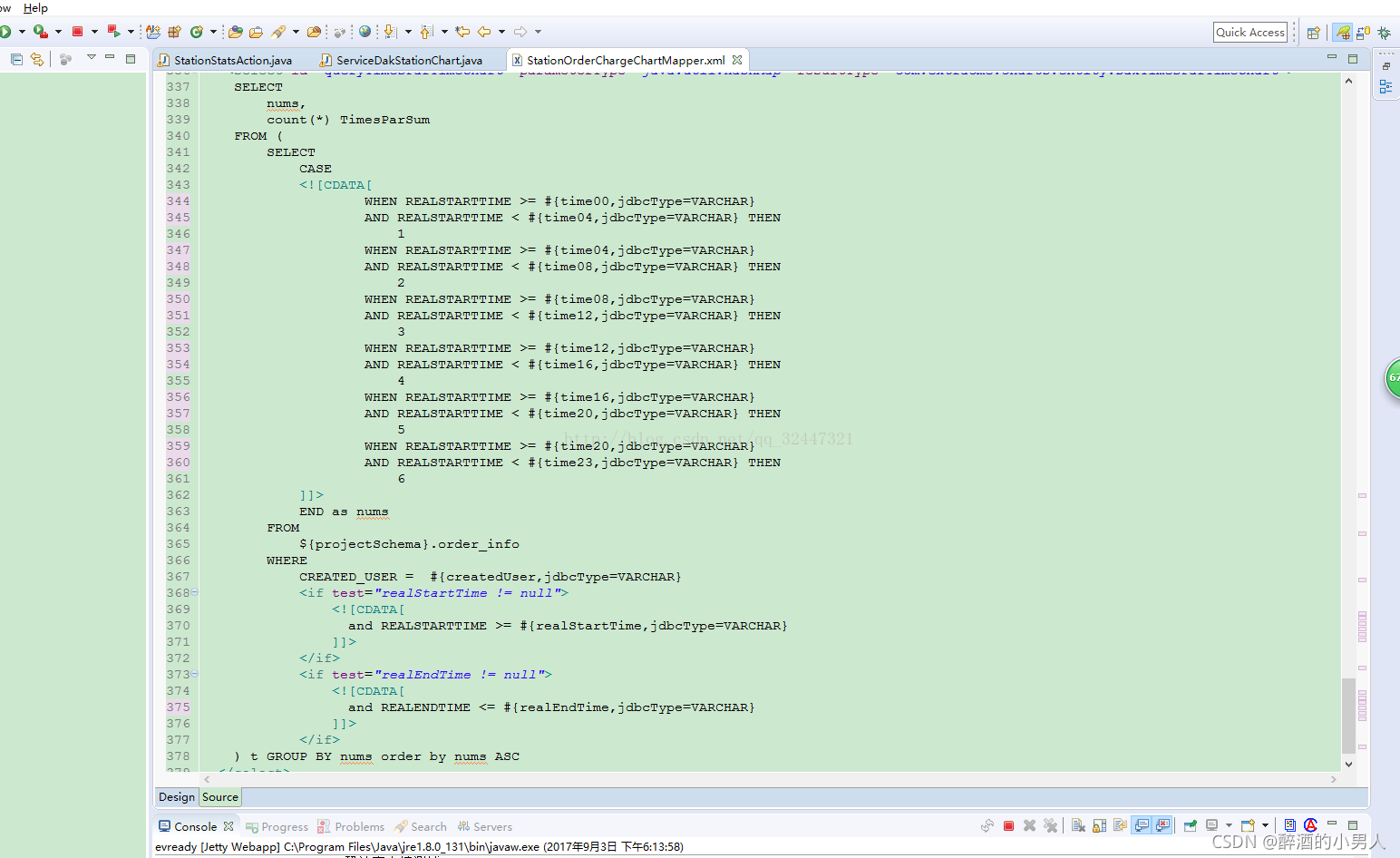Click the Clear Console icon

(1078, 825)
